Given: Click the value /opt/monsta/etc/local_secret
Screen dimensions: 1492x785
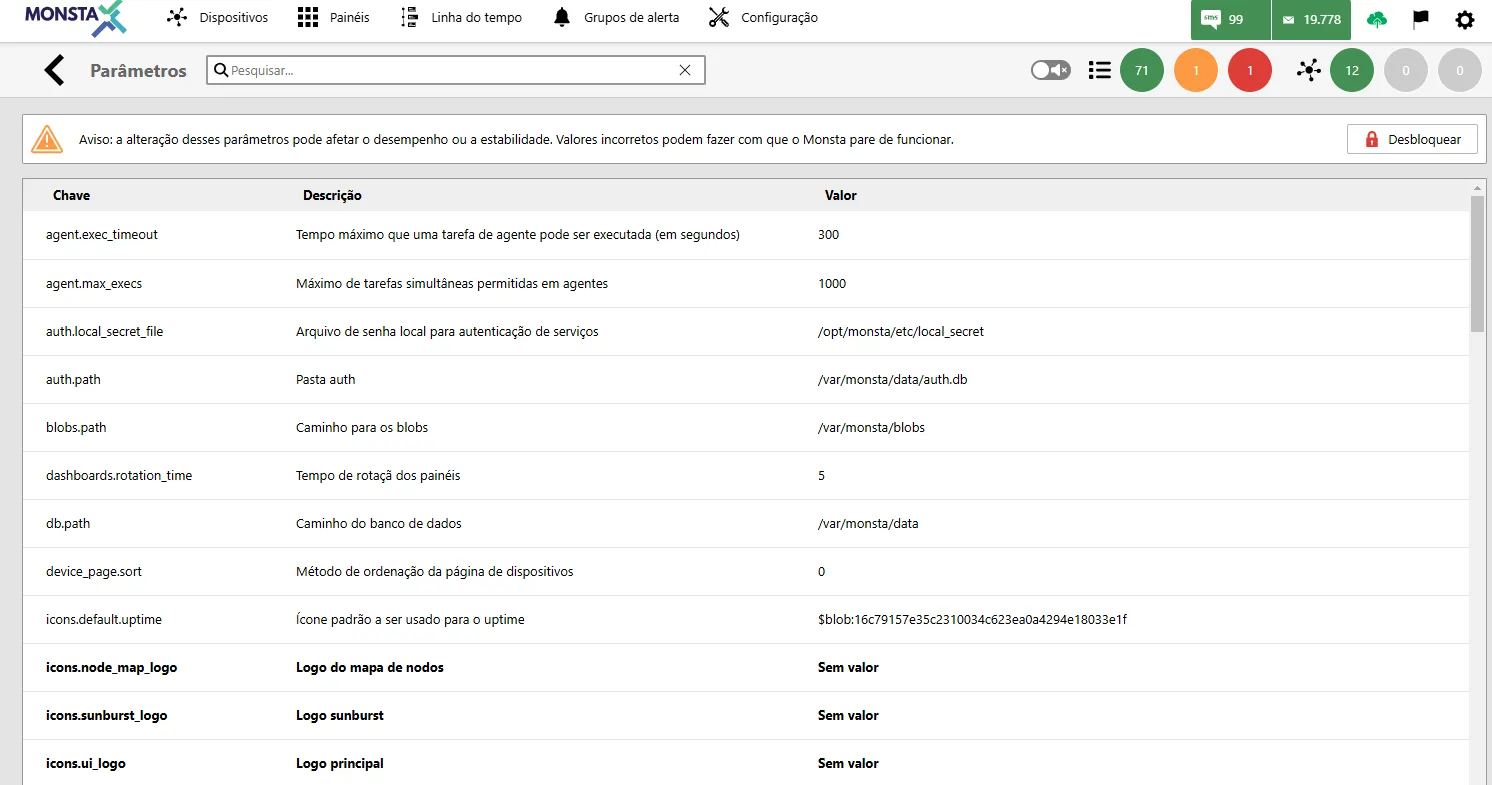Looking at the screenshot, I should 901,331.
